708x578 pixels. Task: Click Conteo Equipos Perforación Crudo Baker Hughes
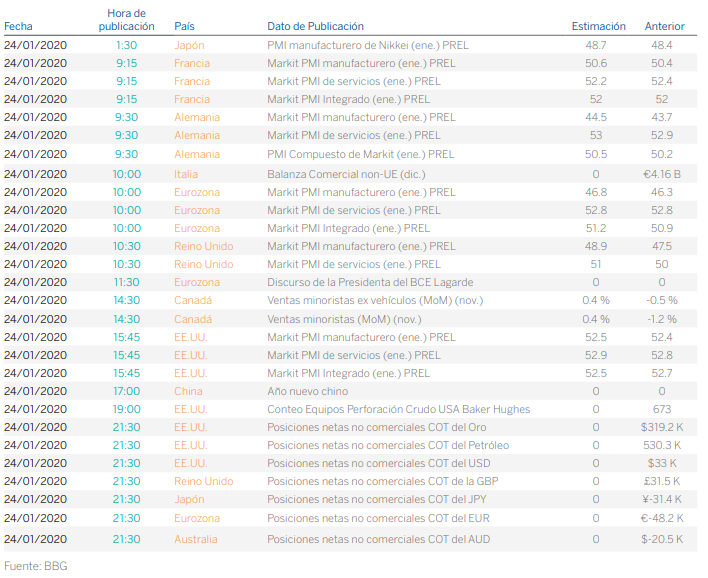(398, 409)
